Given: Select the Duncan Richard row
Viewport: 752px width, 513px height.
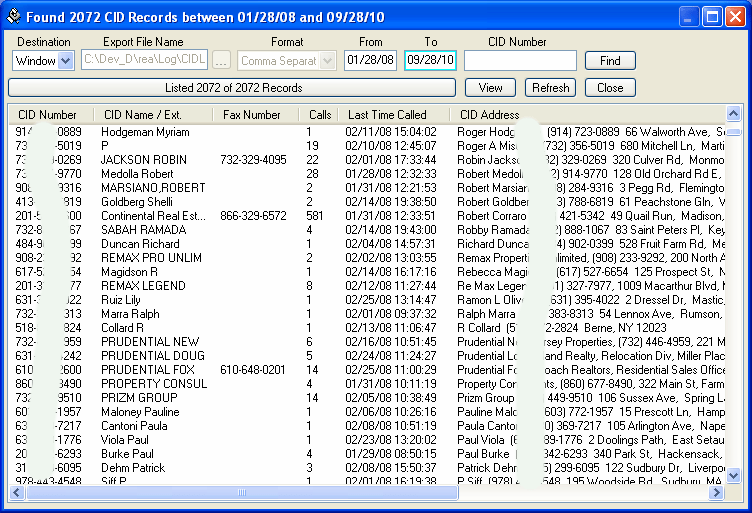Looking at the screenshot, I should (367, 244).
